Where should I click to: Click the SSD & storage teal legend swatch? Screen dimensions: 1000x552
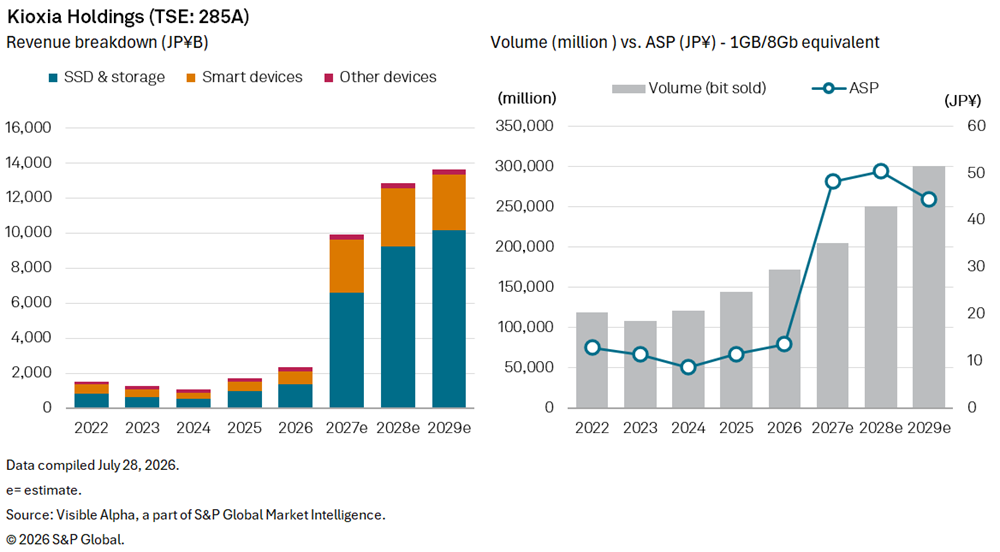[54, 78]
